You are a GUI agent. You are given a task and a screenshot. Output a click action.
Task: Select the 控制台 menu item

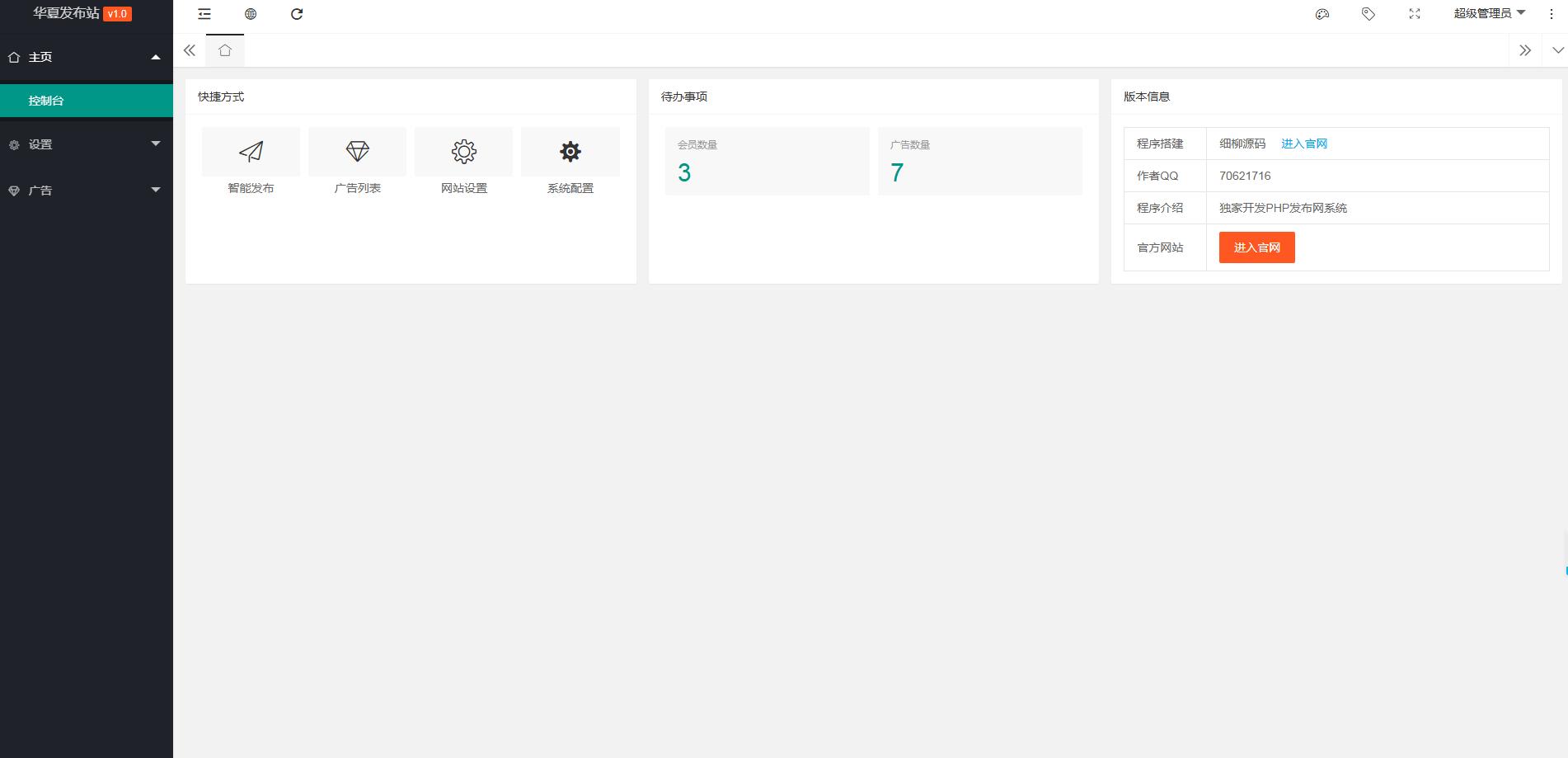pos(86,101)
